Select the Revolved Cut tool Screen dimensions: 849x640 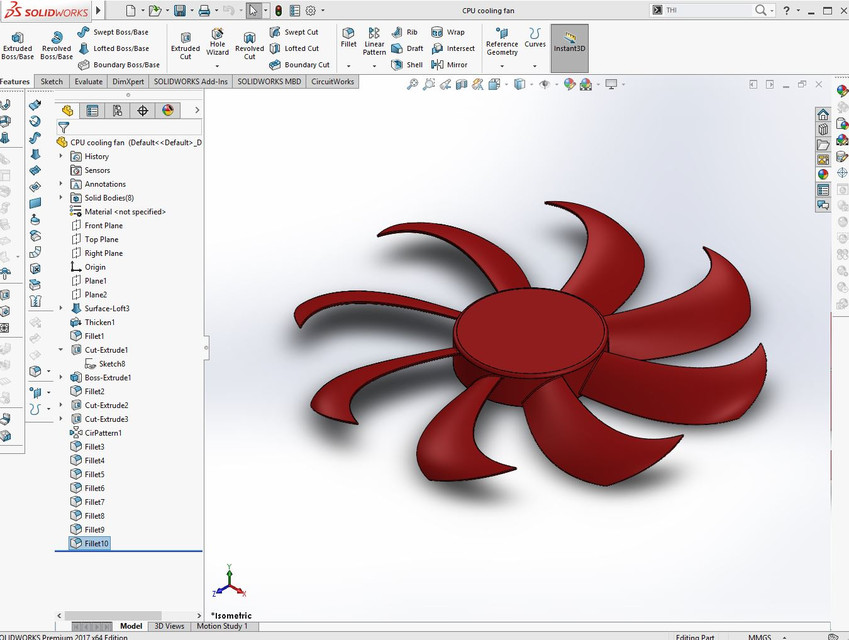249,45
